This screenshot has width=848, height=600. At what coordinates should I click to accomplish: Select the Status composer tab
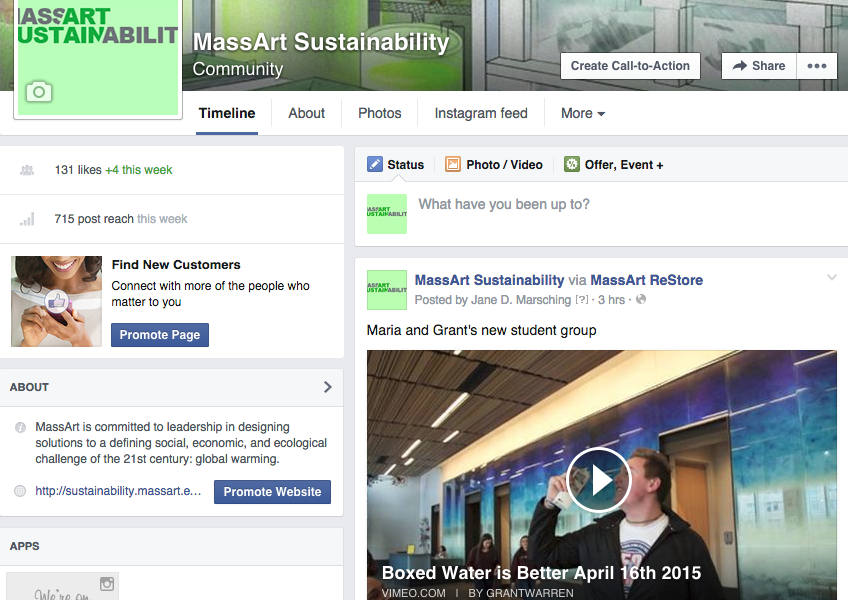pos(395,164)
